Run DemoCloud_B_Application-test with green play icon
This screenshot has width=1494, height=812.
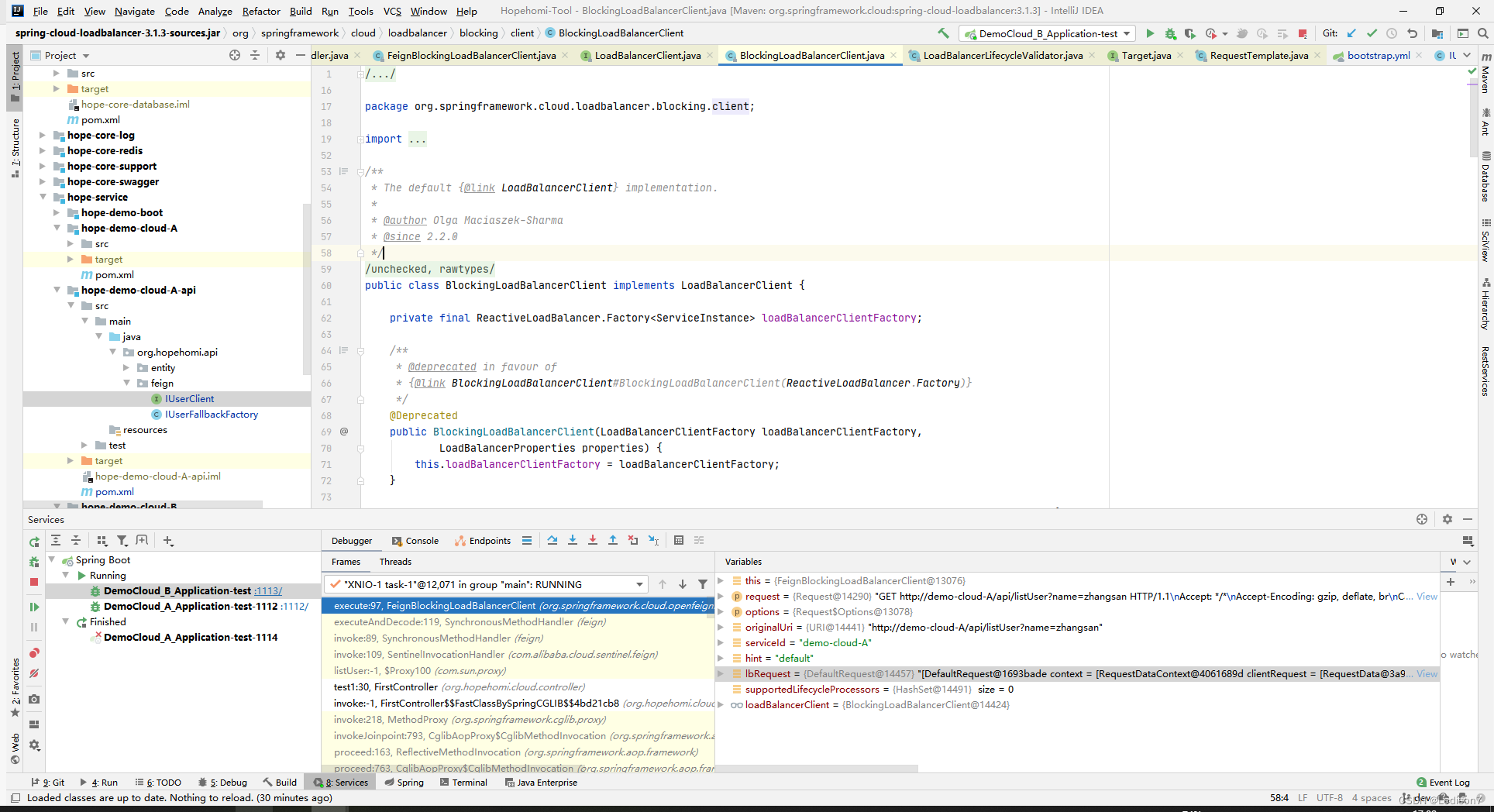tap(1150, 33)
